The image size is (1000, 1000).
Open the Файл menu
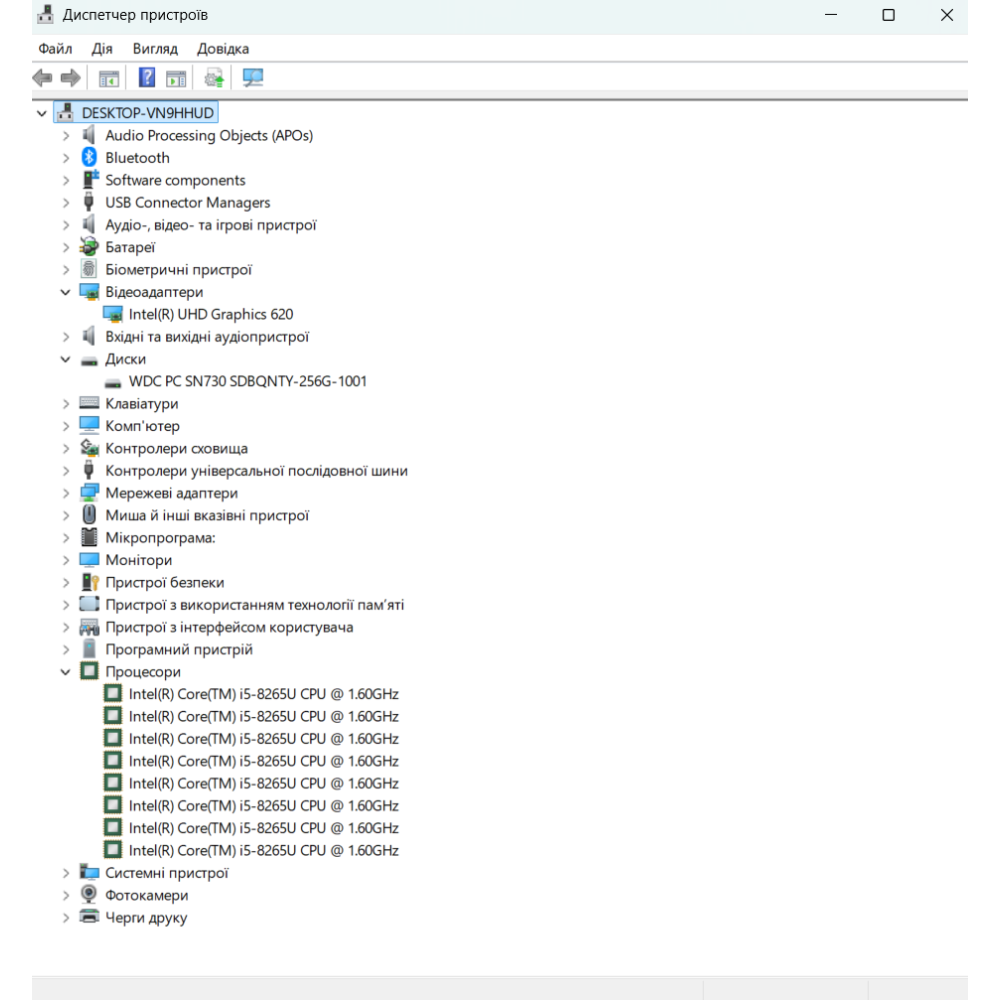55,48
